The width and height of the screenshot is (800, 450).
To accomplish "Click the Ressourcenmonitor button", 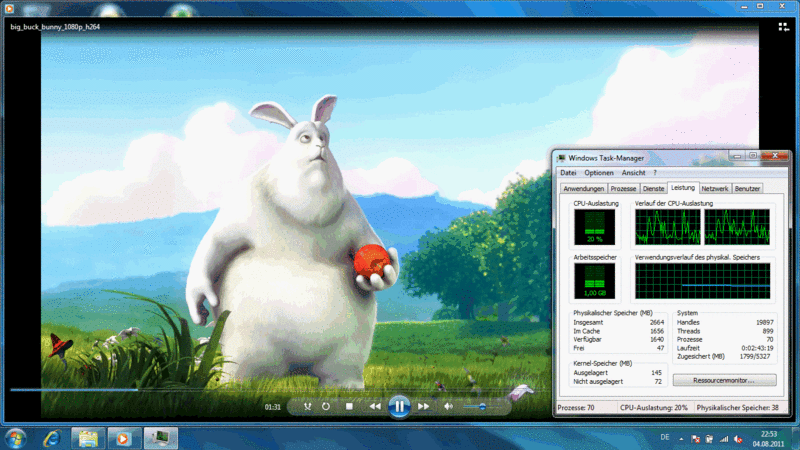I will 724,380.
